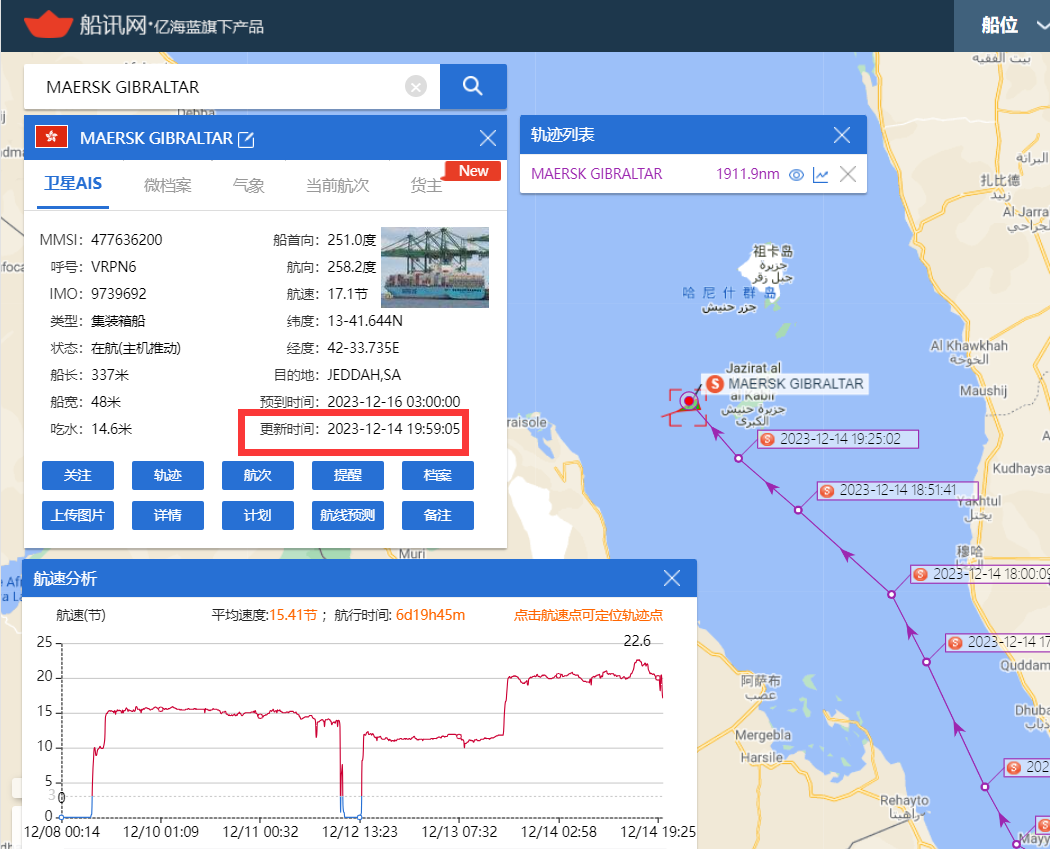
Task: Click the track distance 1911.9nm
Action: coord(748,174)
